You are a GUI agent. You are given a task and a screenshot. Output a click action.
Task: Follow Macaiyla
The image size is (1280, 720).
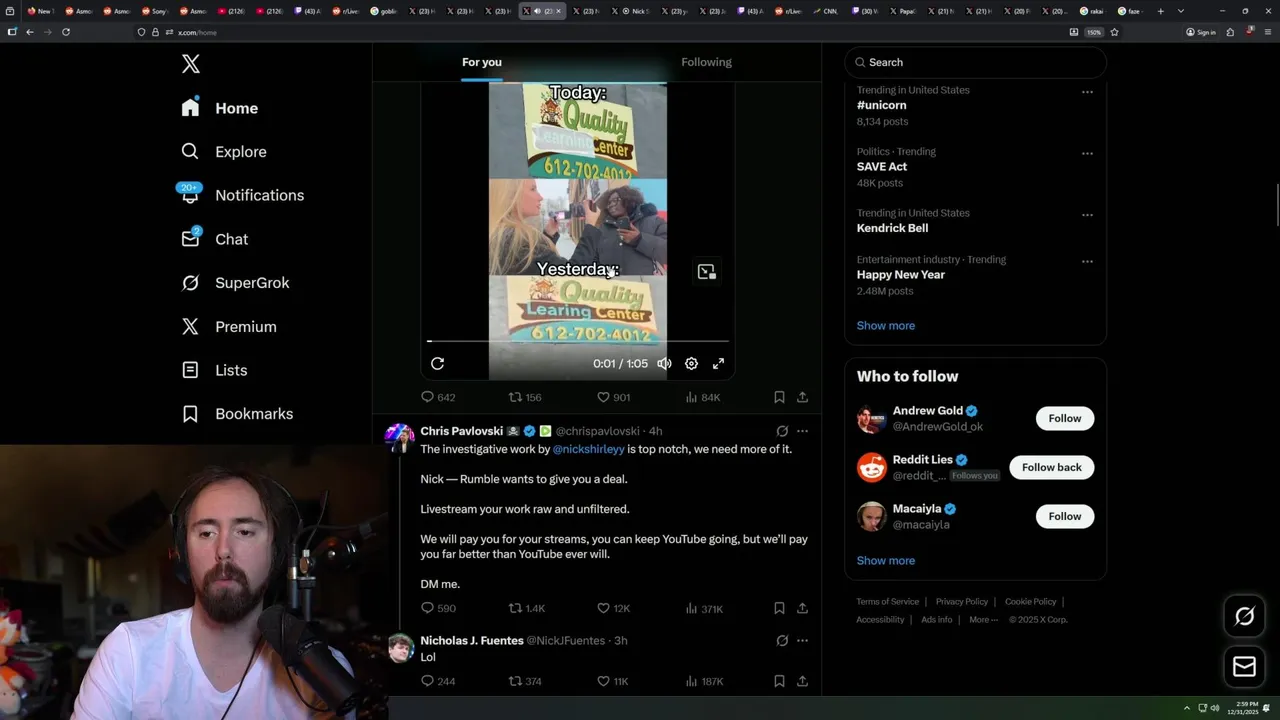coord(1064,516)
